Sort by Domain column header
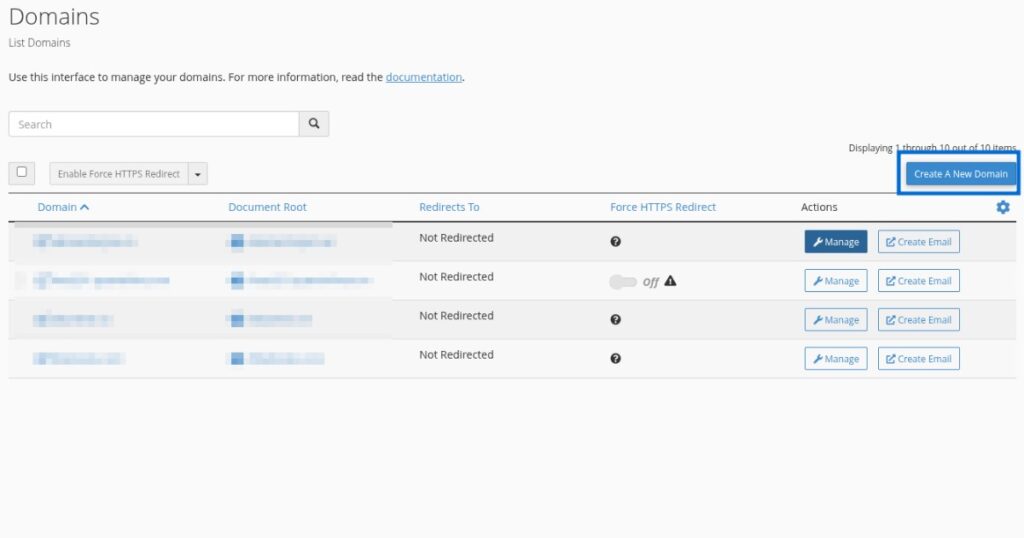This screenshot has width=1024, height=538. 63,207
